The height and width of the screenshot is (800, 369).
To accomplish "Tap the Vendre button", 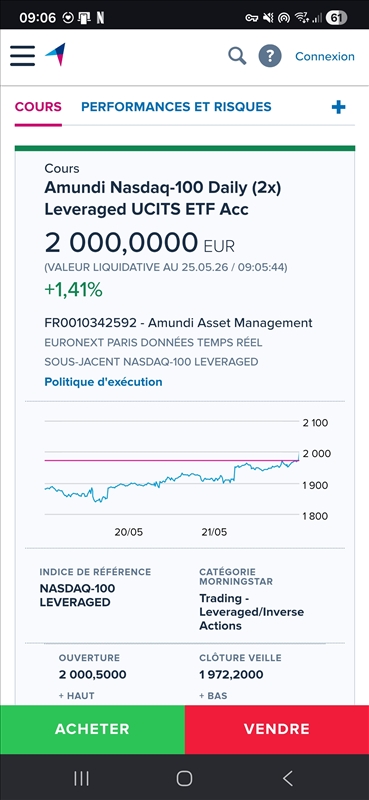I will coord(277,729).
